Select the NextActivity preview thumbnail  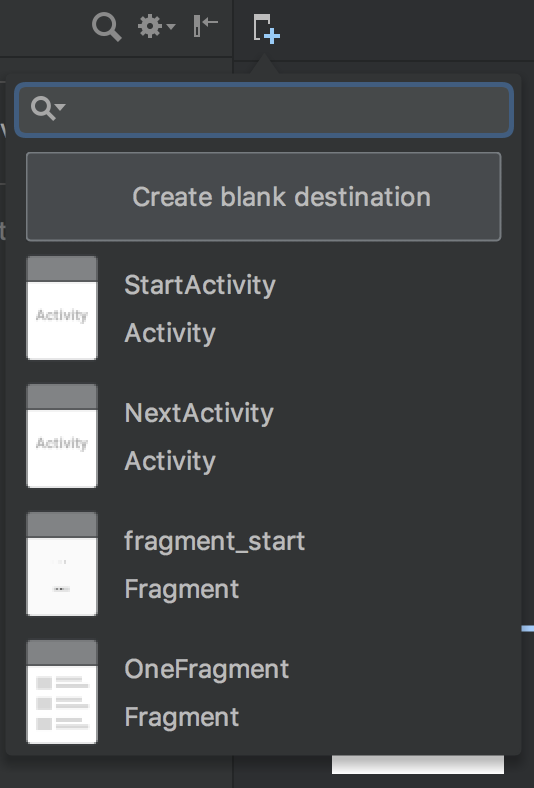[x=62, y=436]
